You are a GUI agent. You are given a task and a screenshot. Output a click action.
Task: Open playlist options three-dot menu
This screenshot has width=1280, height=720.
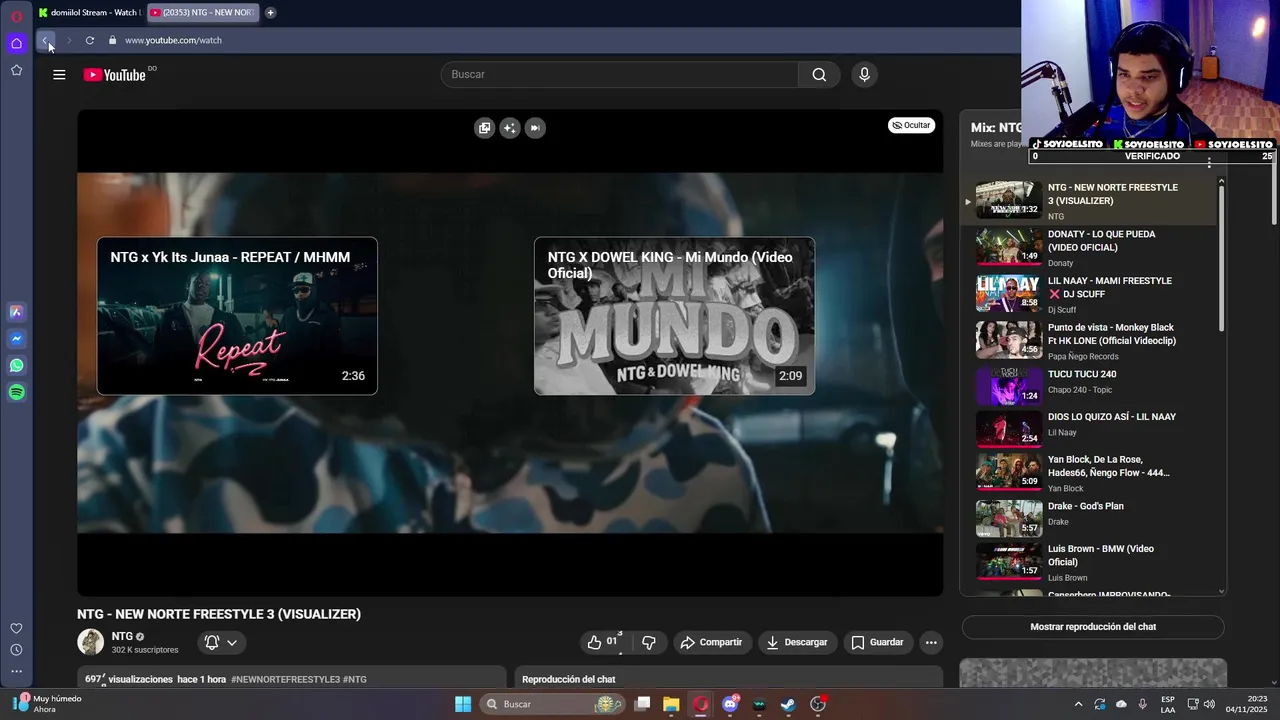[x=1209, y=162]
